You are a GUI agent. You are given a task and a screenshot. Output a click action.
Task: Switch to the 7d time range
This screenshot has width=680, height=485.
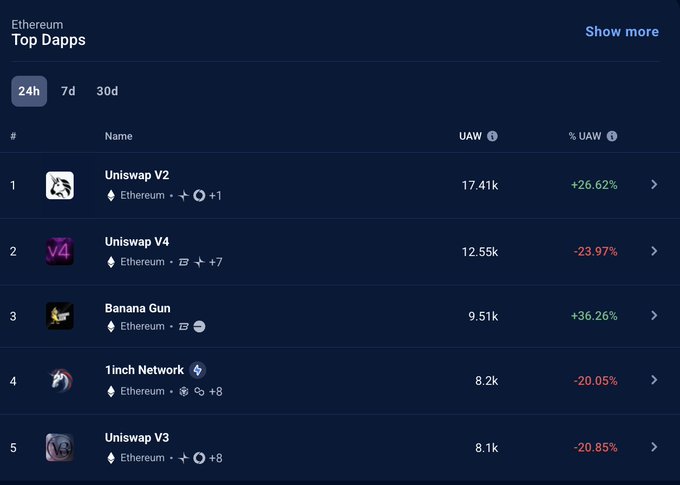(x=68, y=91)
